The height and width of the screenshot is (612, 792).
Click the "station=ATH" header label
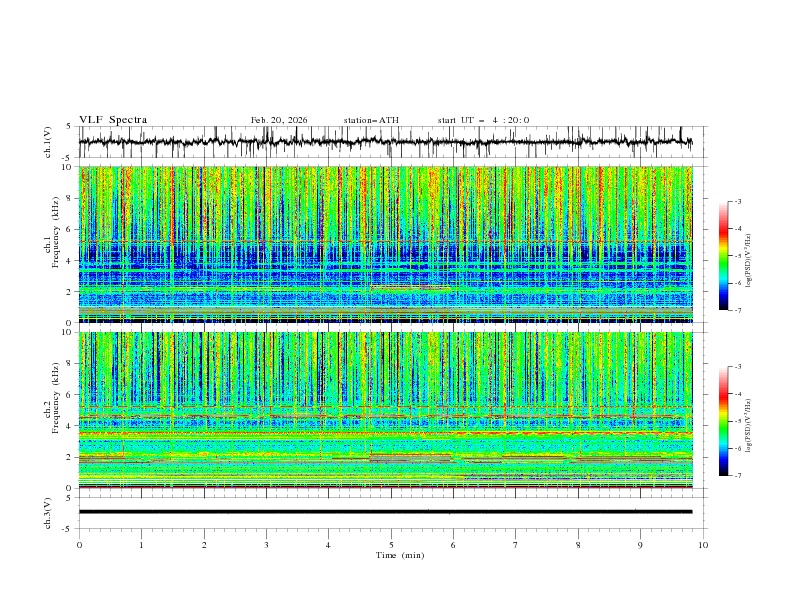coord(371,120)
